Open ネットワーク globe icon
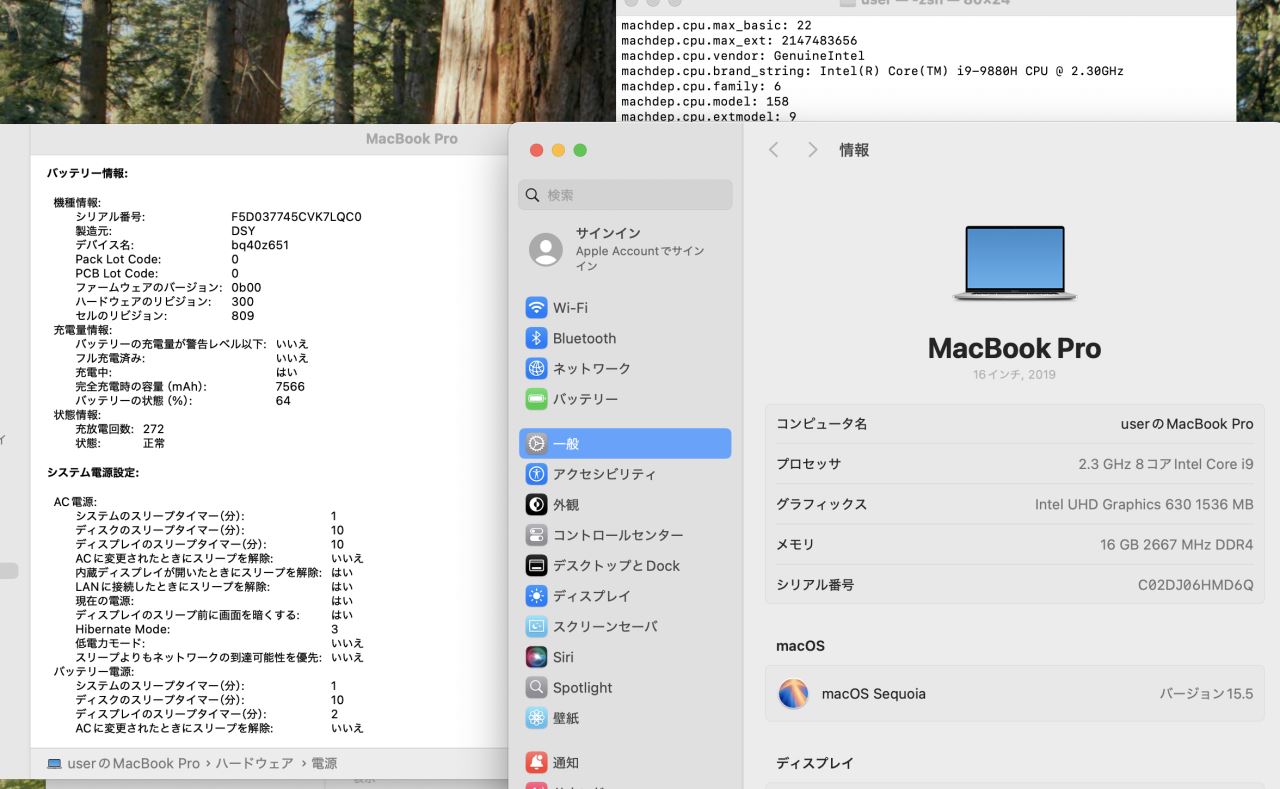 pos(536,368)
